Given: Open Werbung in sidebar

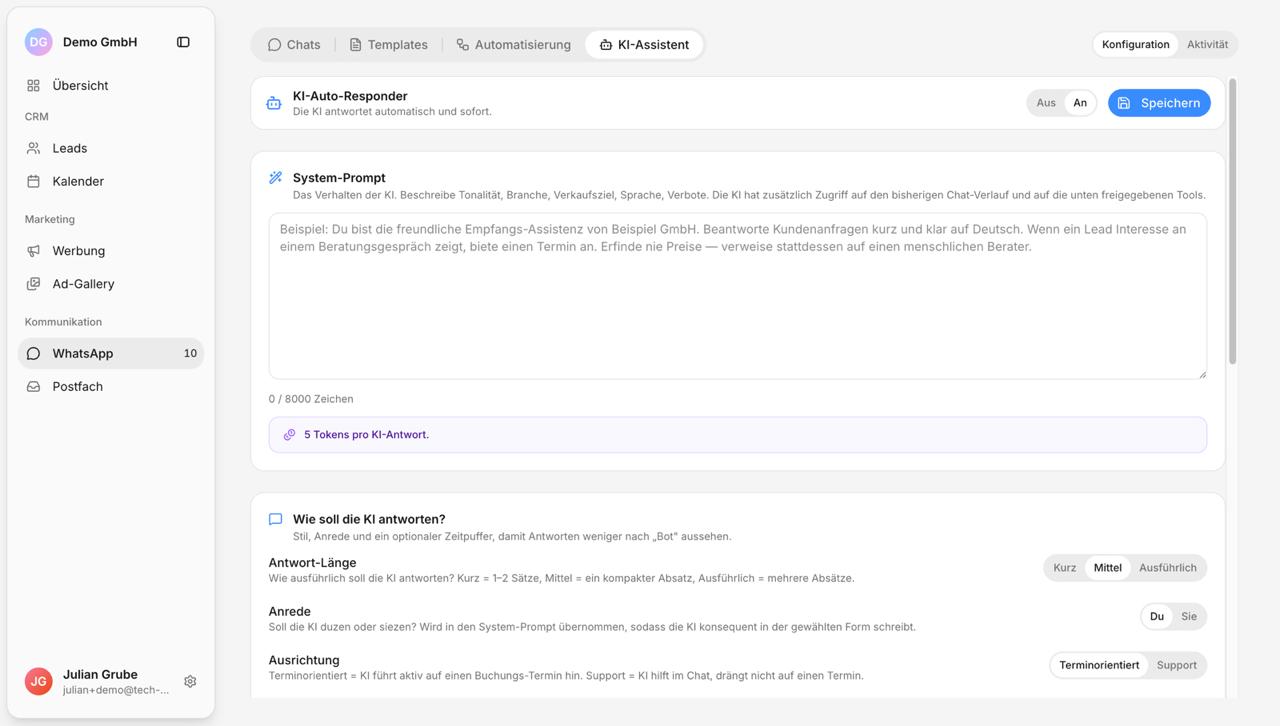Looking at the screenshot, I should [111, 251].
